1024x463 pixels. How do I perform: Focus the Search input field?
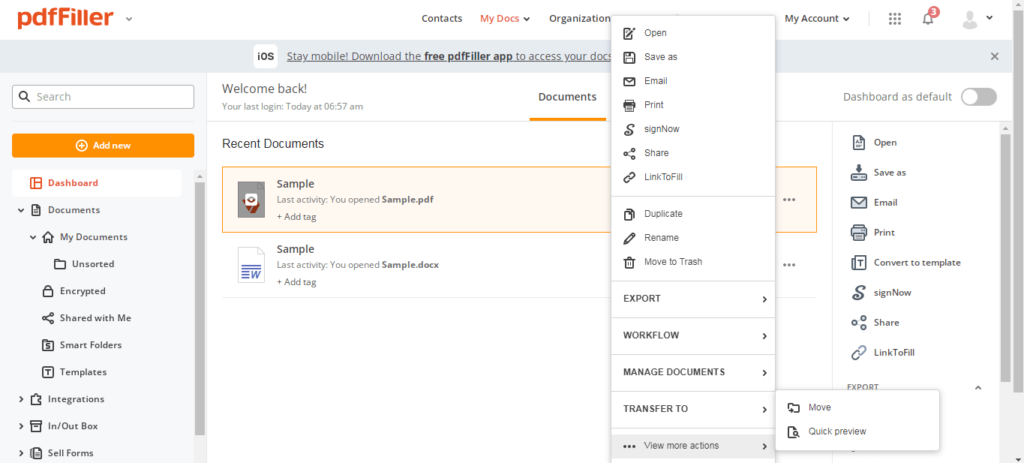(x=103, y=97)
